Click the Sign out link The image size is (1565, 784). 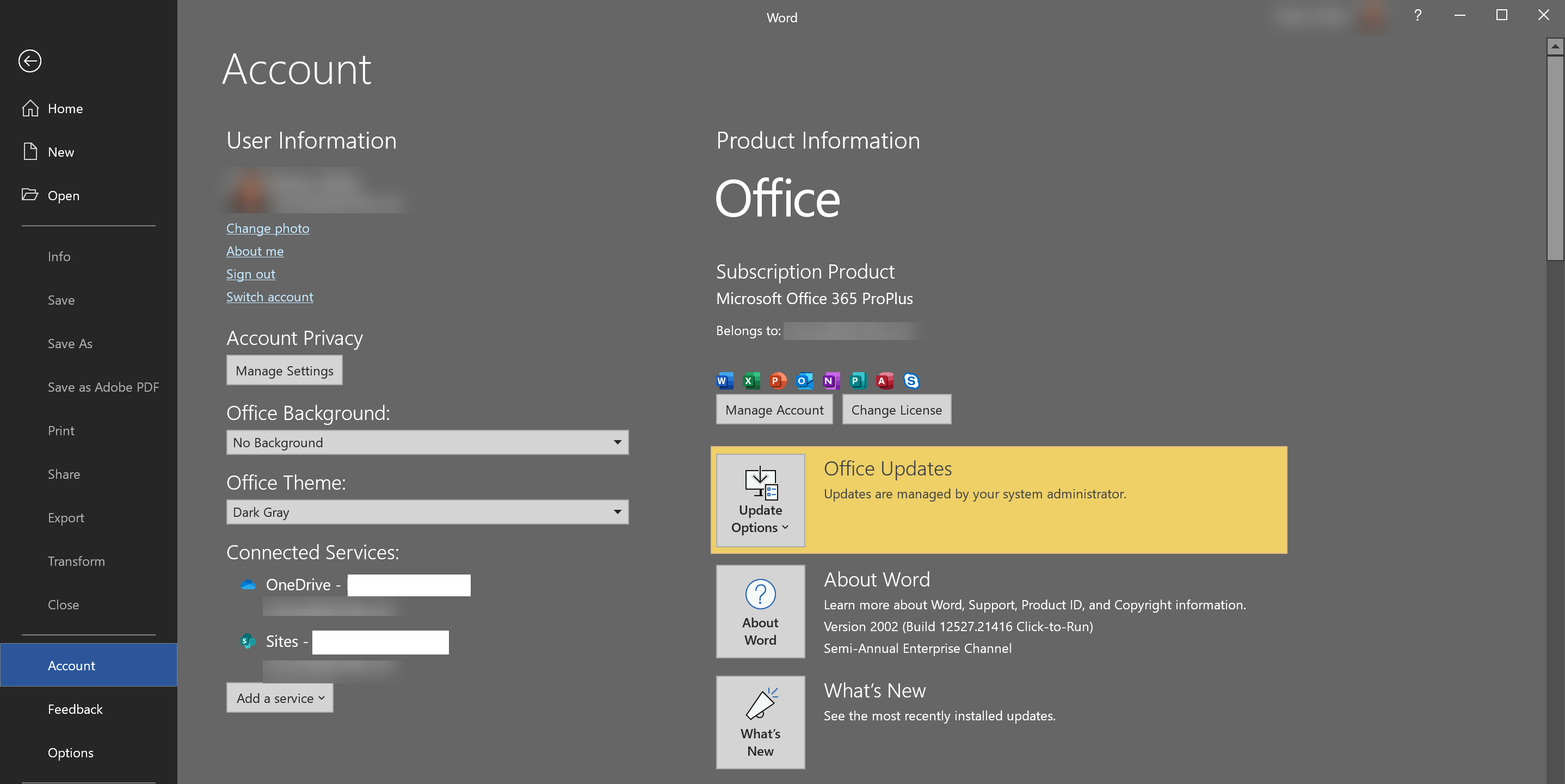coord(250,274)
